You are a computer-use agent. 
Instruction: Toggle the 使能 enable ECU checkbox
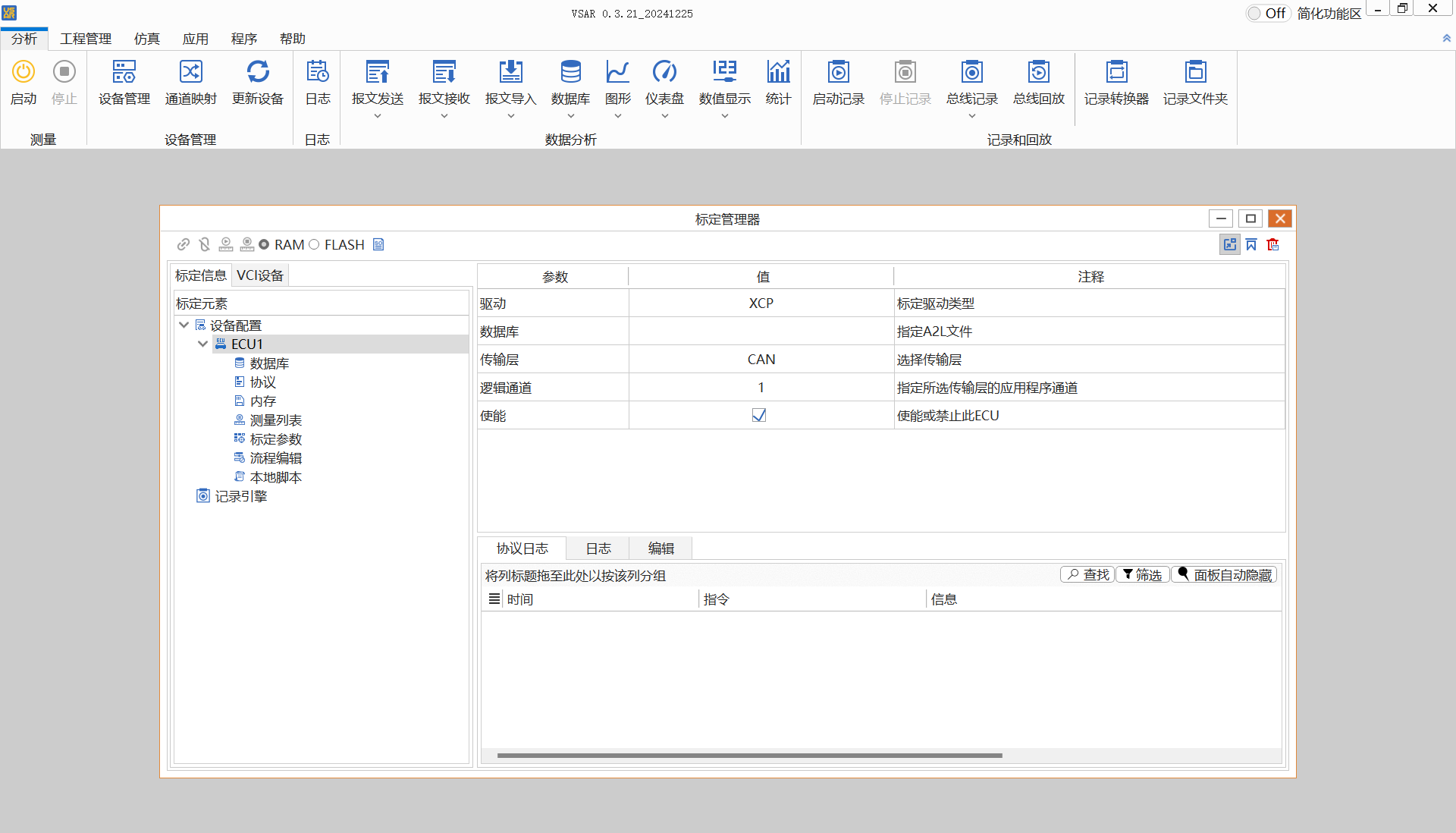759,416
